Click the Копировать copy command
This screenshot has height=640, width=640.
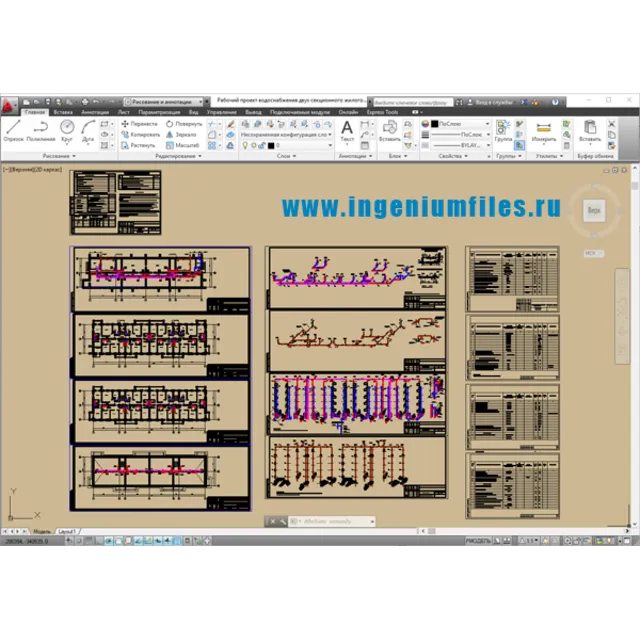[x=140, y=134]
